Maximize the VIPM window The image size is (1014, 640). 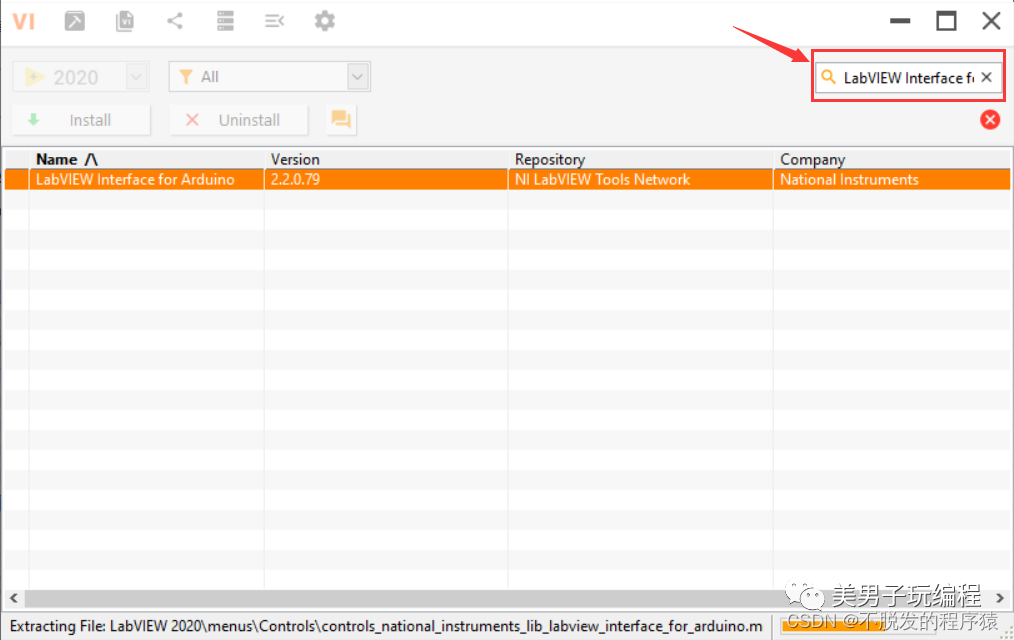pos(946,21)
